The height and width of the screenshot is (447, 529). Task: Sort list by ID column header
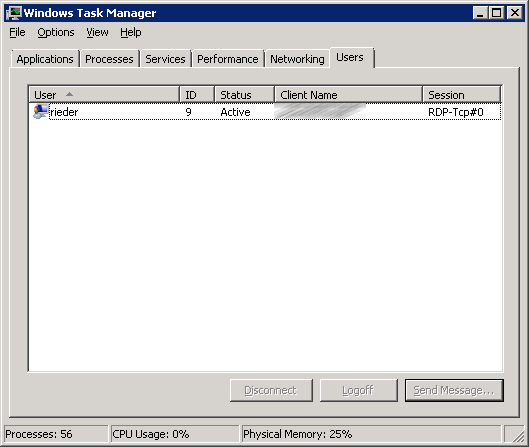197,95
